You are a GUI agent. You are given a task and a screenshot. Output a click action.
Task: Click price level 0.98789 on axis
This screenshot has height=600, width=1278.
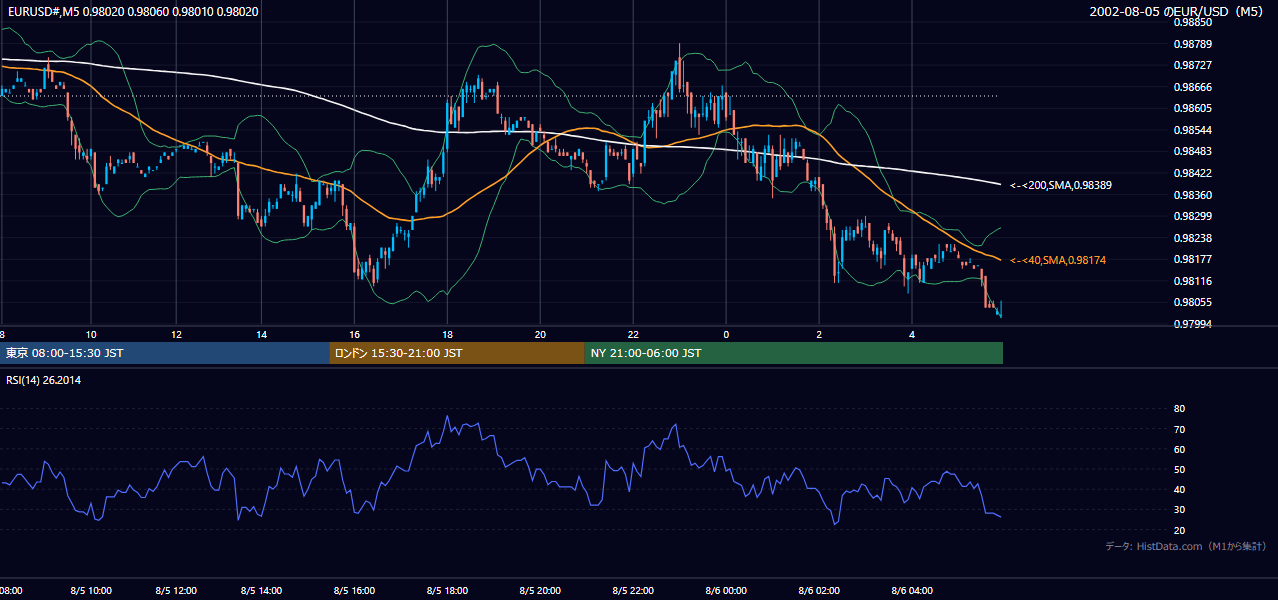[x=1192, y=44]
